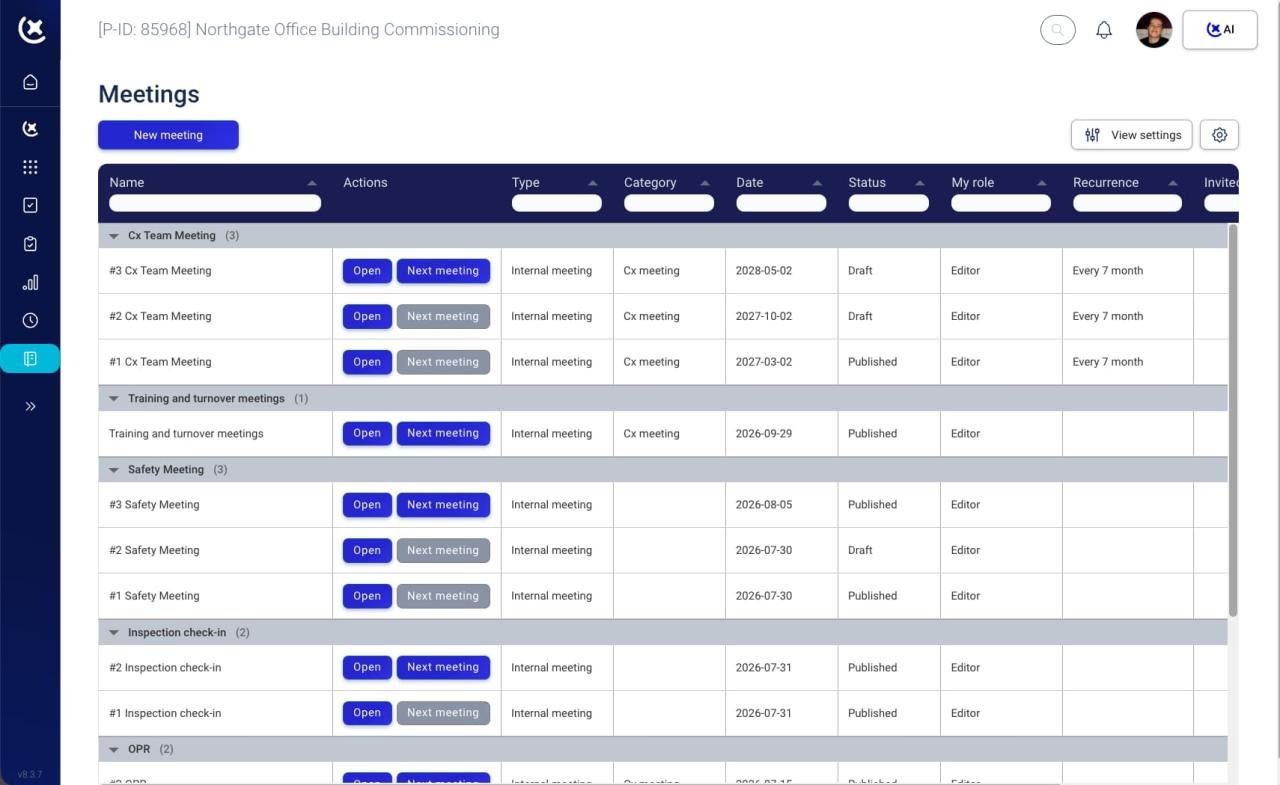Collapse the Training and turnover meetings group

(114, 399)
